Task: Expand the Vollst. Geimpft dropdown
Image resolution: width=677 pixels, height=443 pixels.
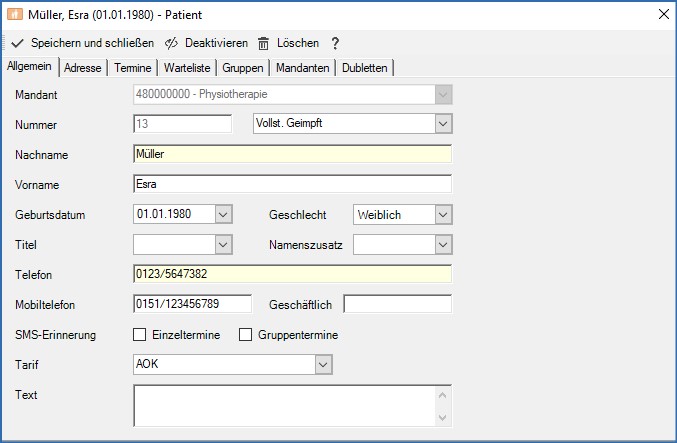Action: click(443, 124)
